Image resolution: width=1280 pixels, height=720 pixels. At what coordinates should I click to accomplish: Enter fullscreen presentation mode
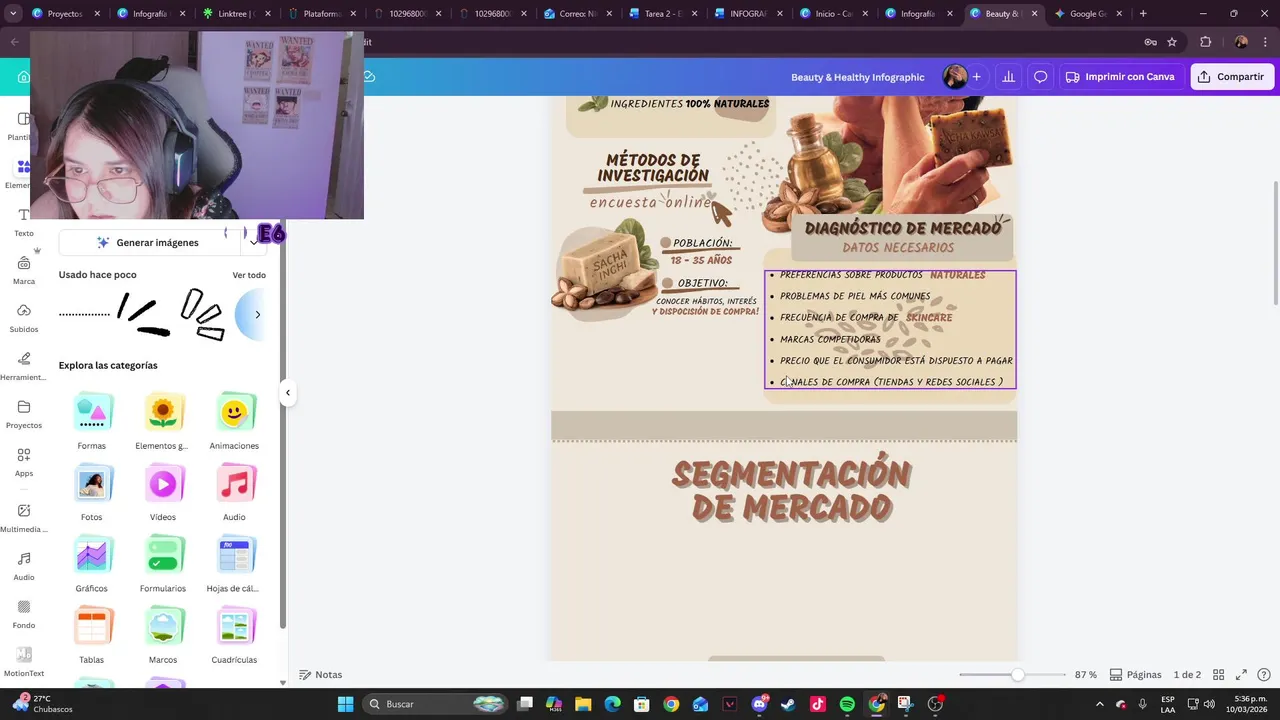tap(1241, 675)
